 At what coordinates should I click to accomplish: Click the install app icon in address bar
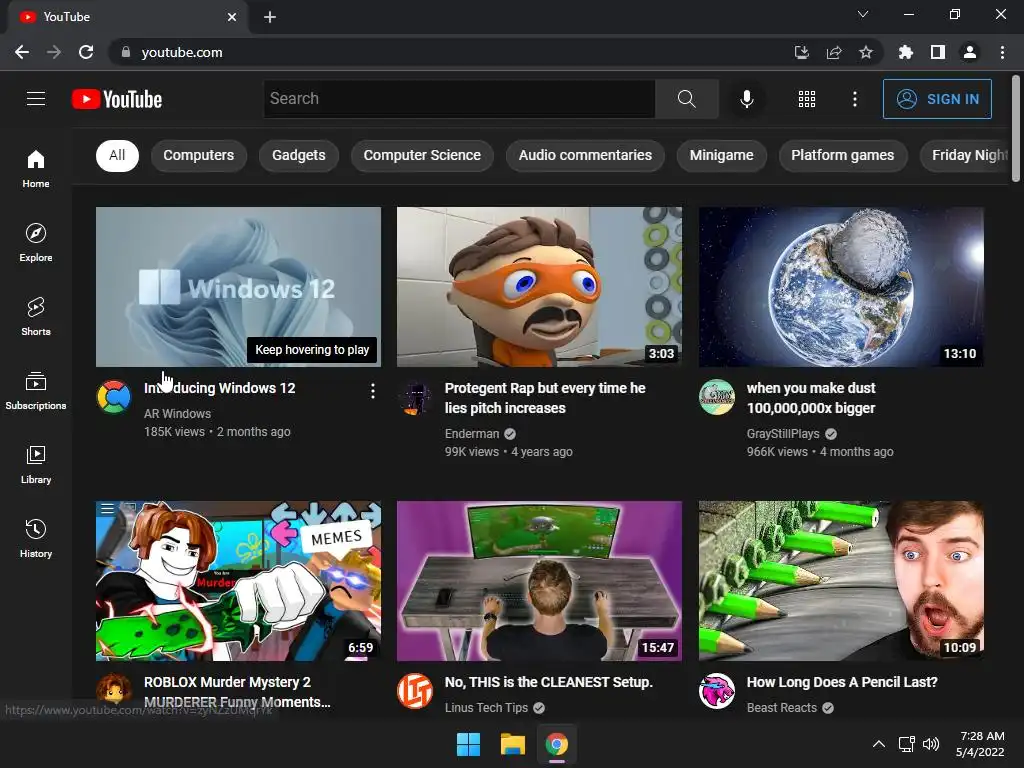802,52
